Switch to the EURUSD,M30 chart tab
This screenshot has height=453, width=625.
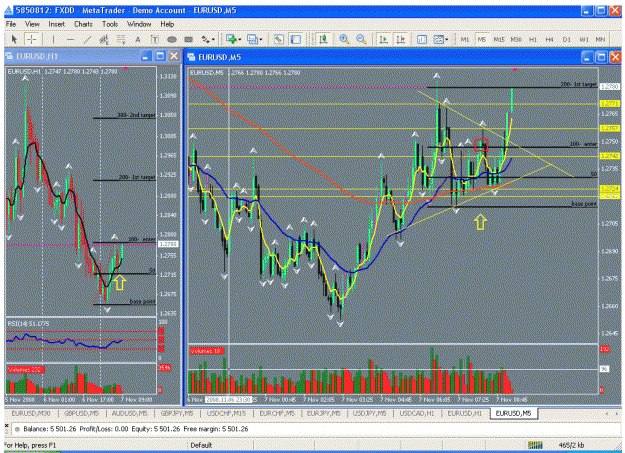tap(31, 414)
